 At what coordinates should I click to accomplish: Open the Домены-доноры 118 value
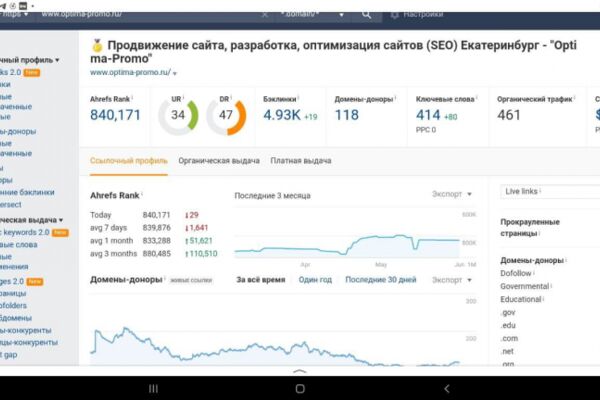[347, 115]
